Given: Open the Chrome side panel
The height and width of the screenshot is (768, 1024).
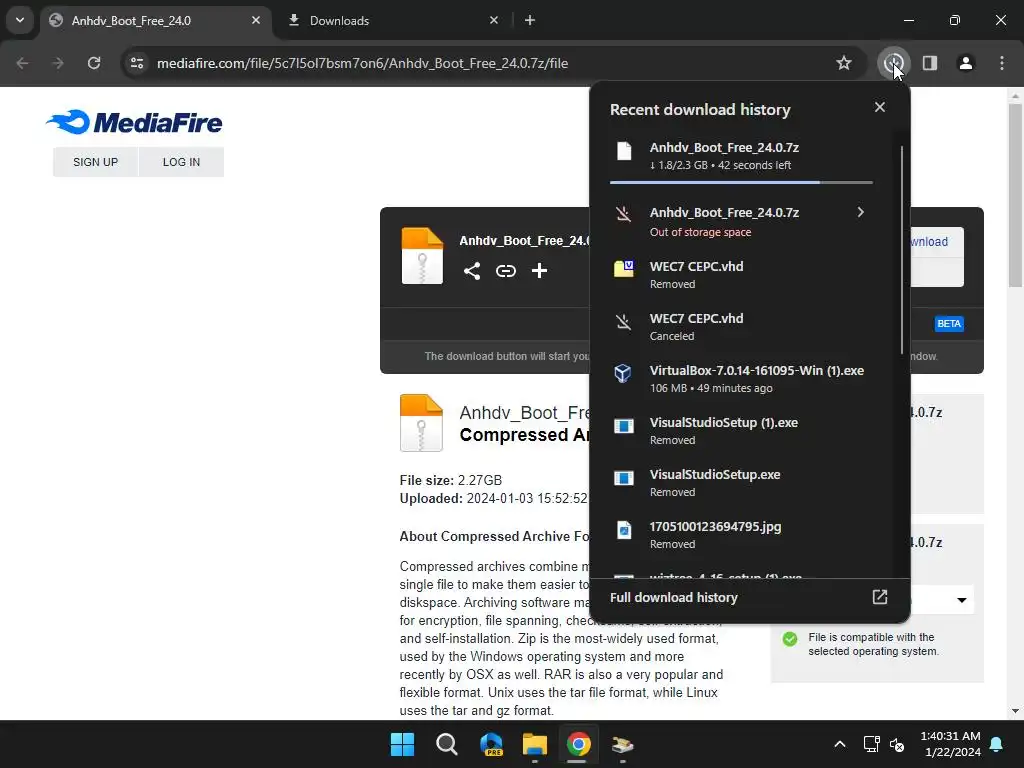Looking at the screenshot, I should click(930, 63).
